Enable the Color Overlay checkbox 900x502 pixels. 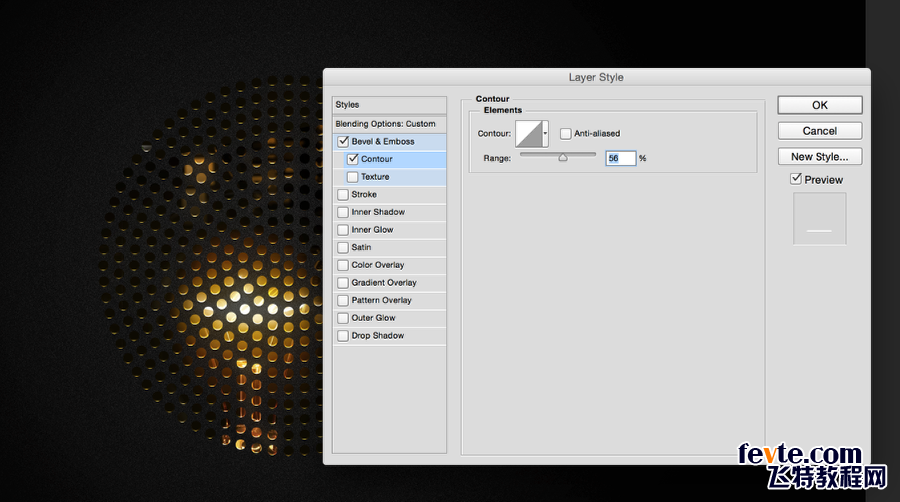click(x=343, y=265)
